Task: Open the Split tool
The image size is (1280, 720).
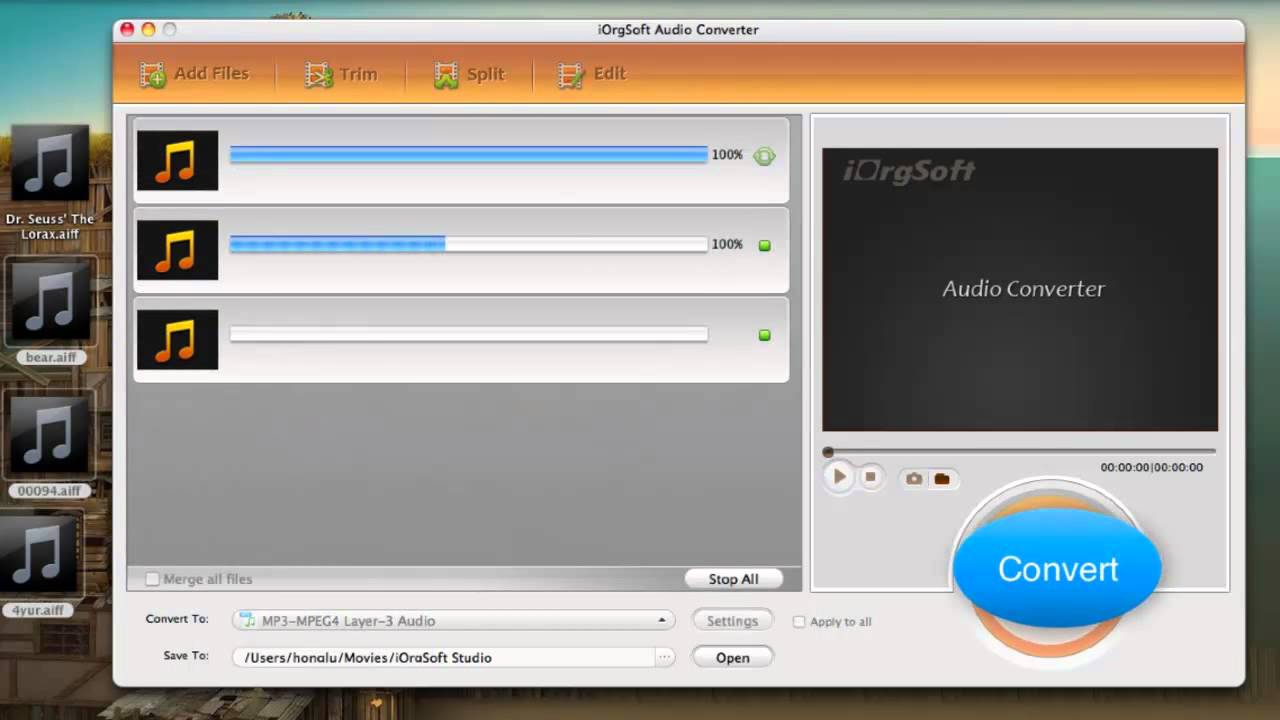Action: pyautogui.click(x=469, y=74)
